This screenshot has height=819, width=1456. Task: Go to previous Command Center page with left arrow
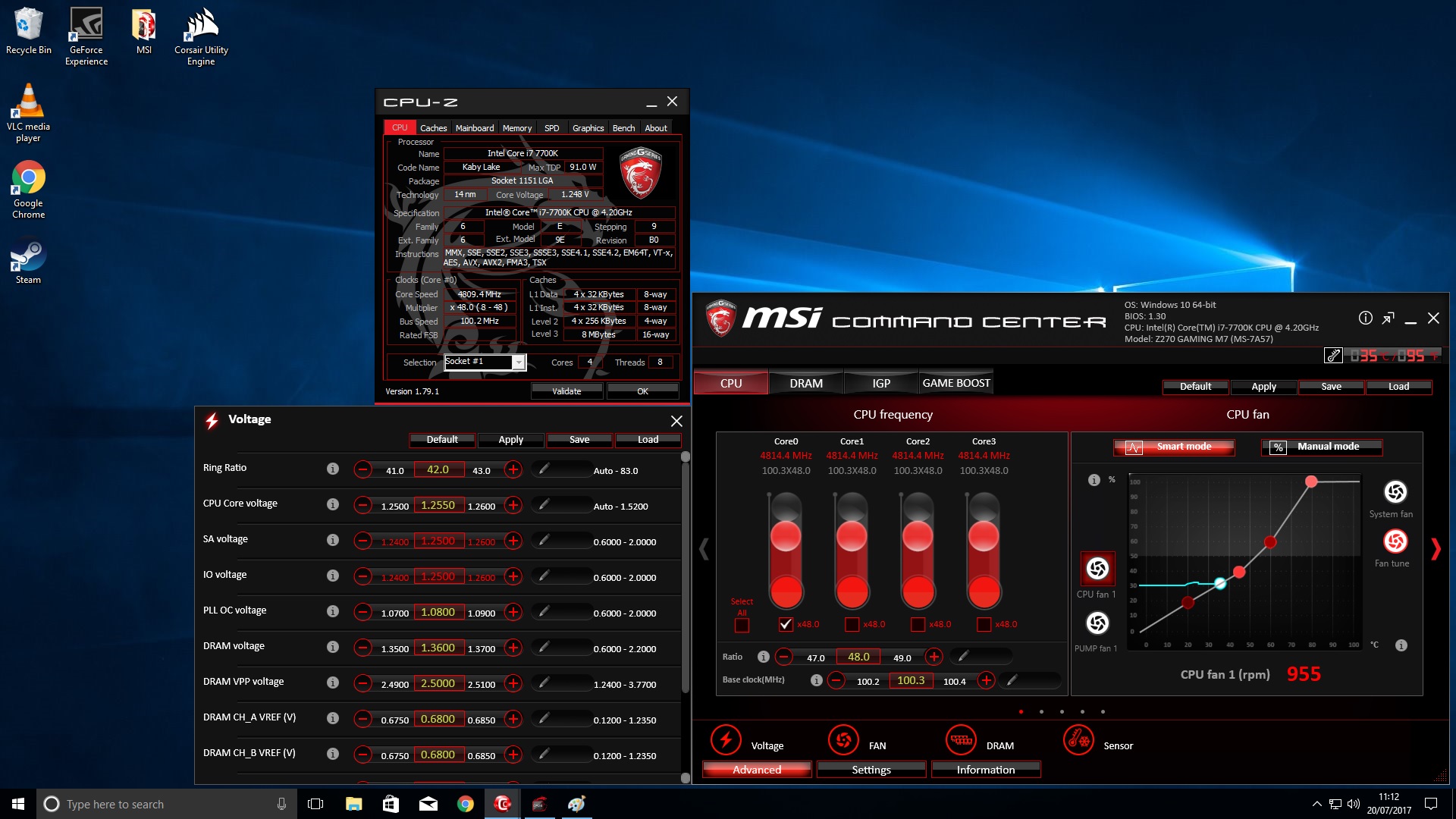704,549
